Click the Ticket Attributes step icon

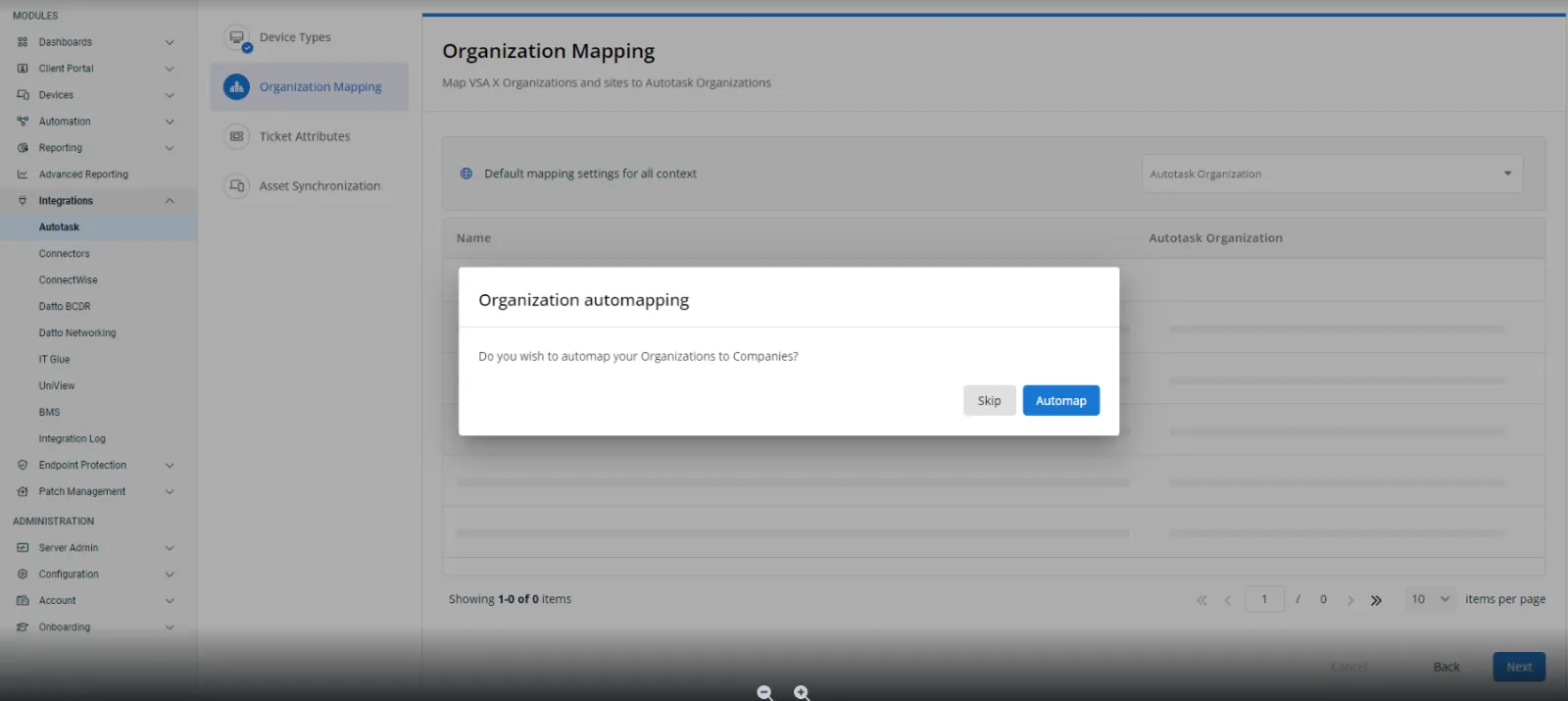click(x=236, y=136)
